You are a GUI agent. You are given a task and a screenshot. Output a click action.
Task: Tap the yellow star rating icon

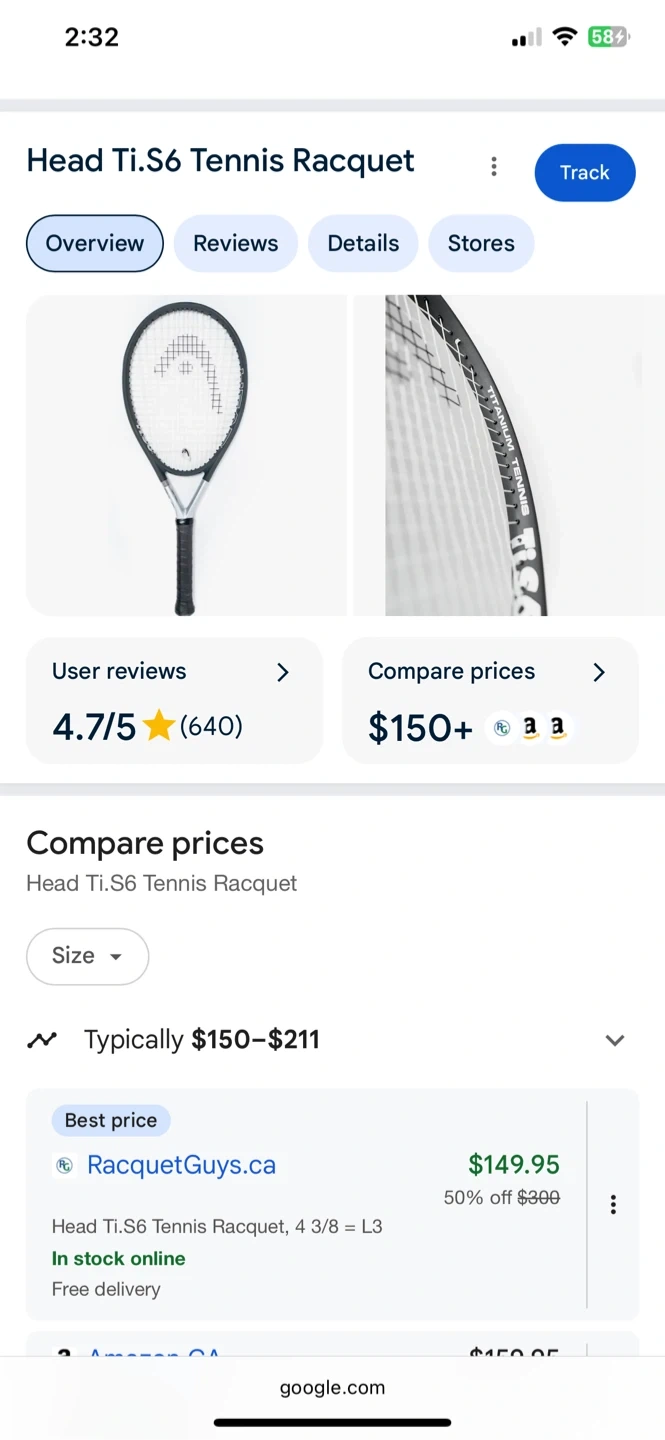pos(158,726)
